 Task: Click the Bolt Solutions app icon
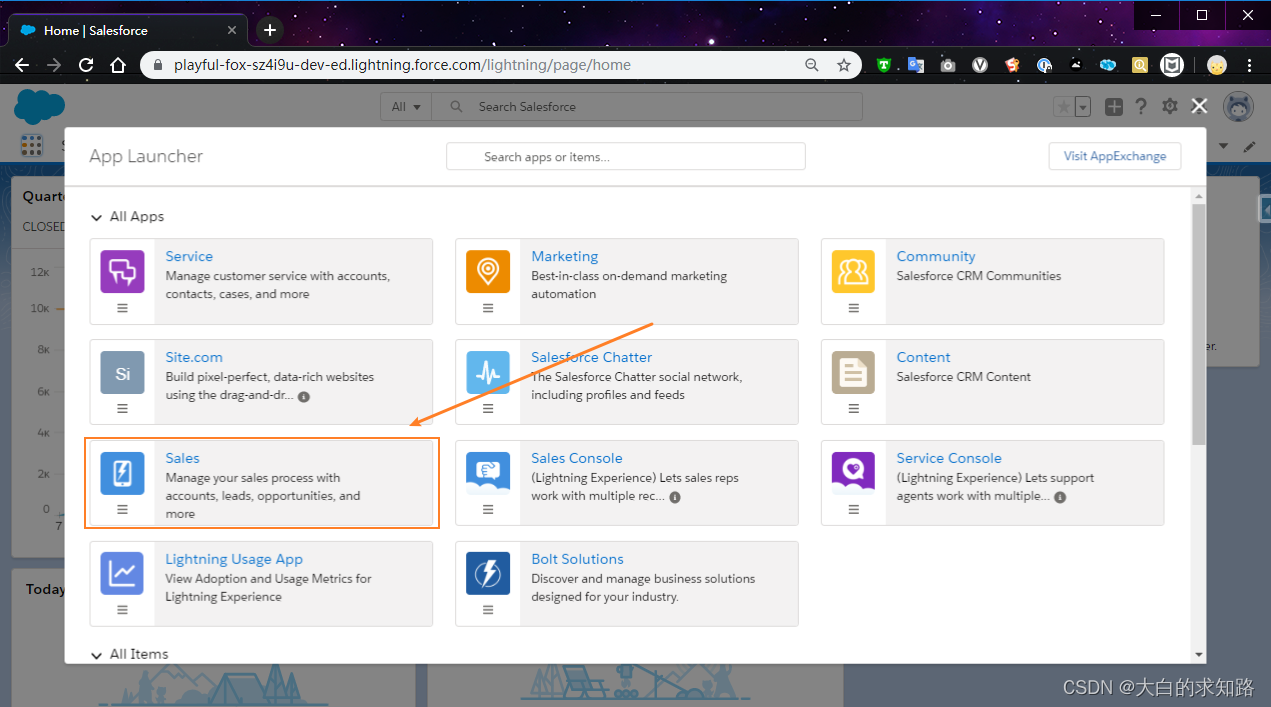pyautogui.click(x=487, y=574)
